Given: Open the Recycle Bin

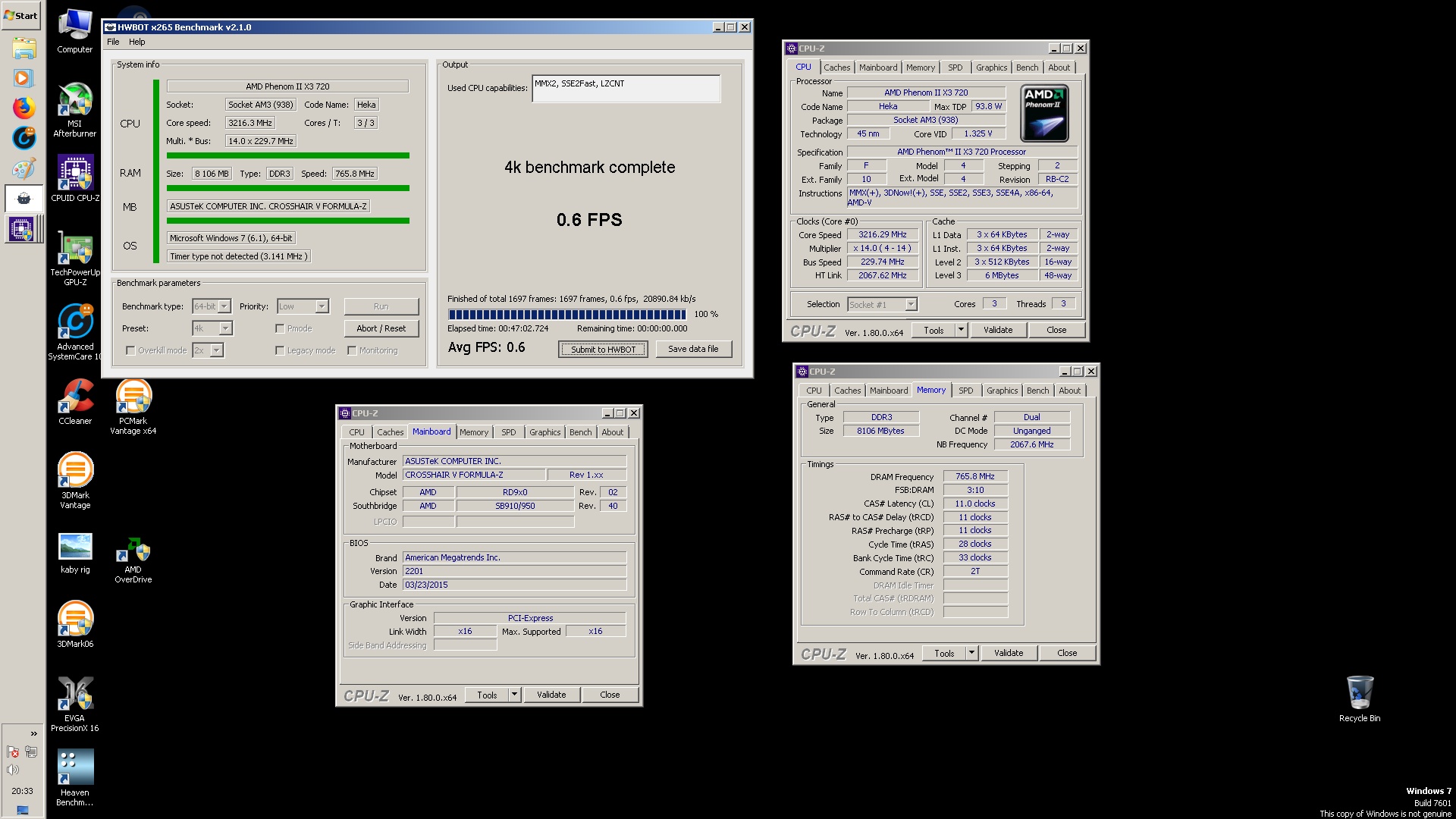Looking at the screenshot, I should point(1360,698).
